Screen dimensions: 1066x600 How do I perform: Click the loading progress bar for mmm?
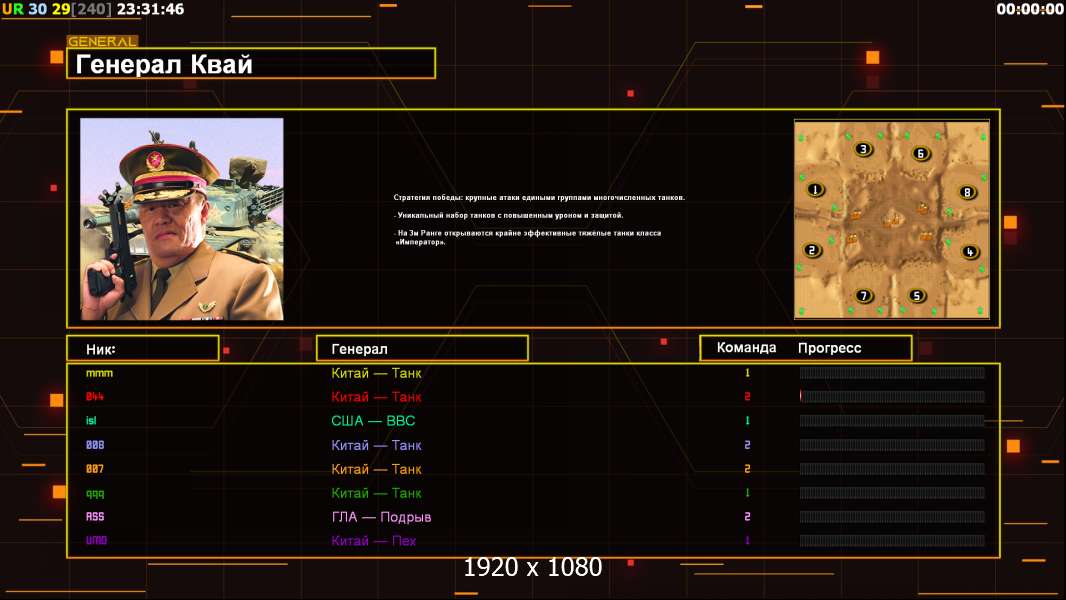click(x=892, y=372)
